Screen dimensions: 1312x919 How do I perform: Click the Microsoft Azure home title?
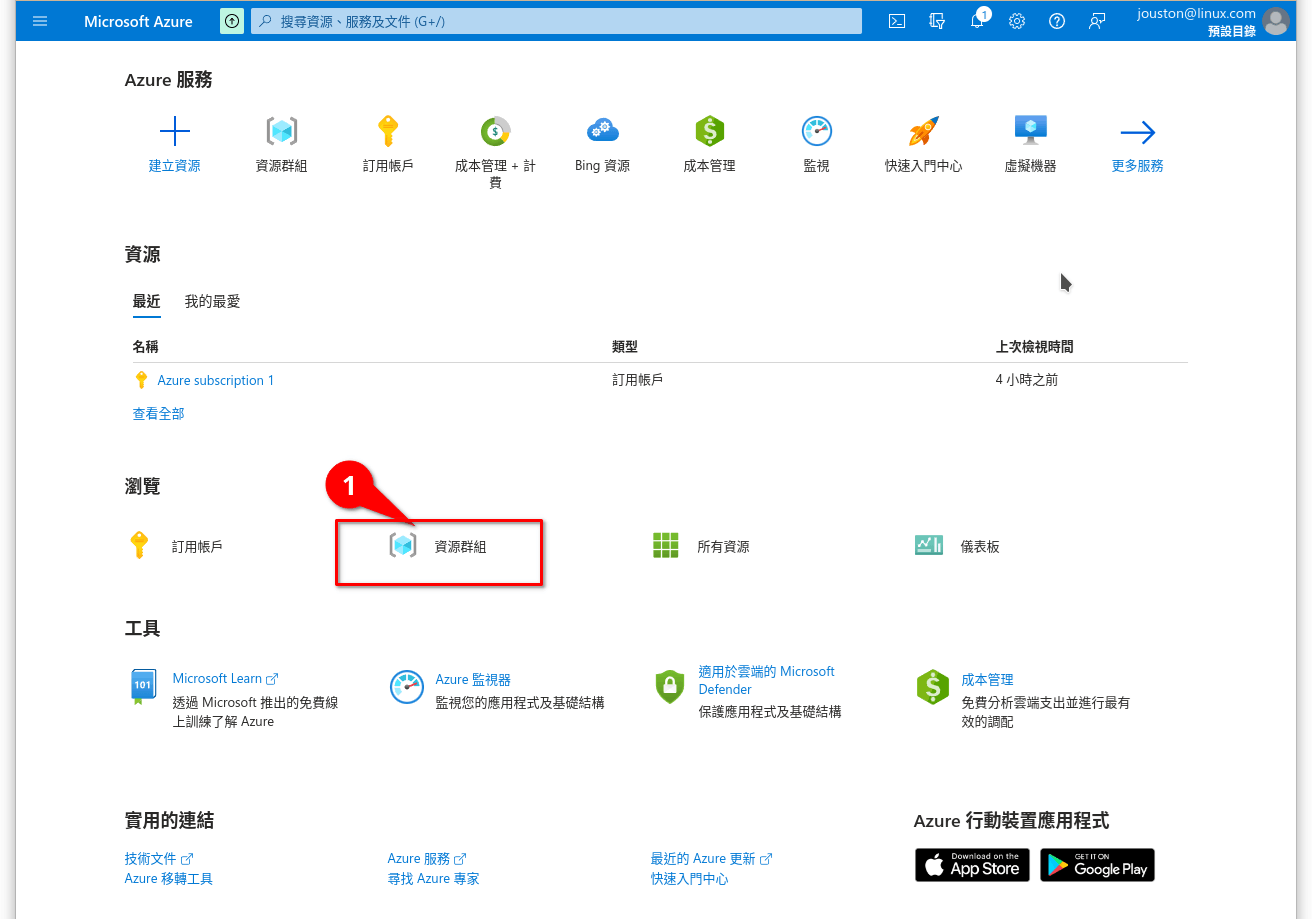138,21
